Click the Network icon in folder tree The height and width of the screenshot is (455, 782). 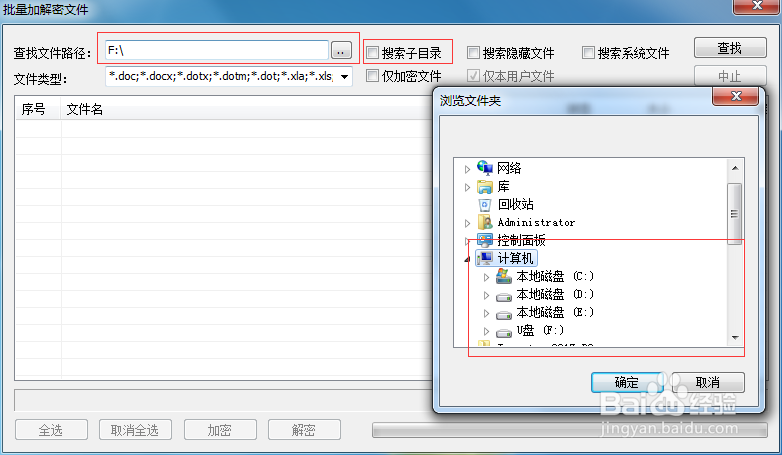point(485,168)
